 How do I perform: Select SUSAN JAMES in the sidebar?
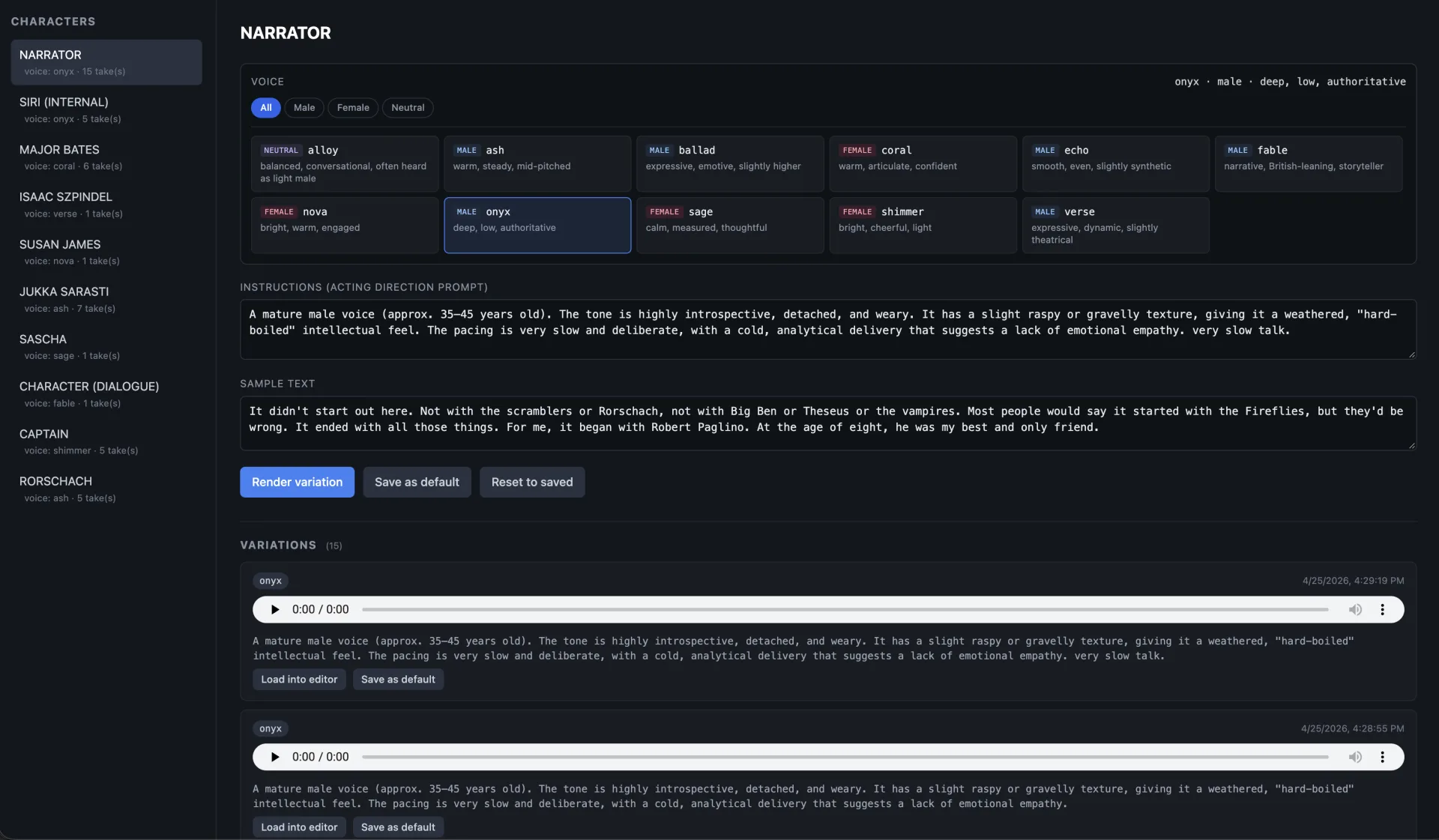(x=106, y=252)
